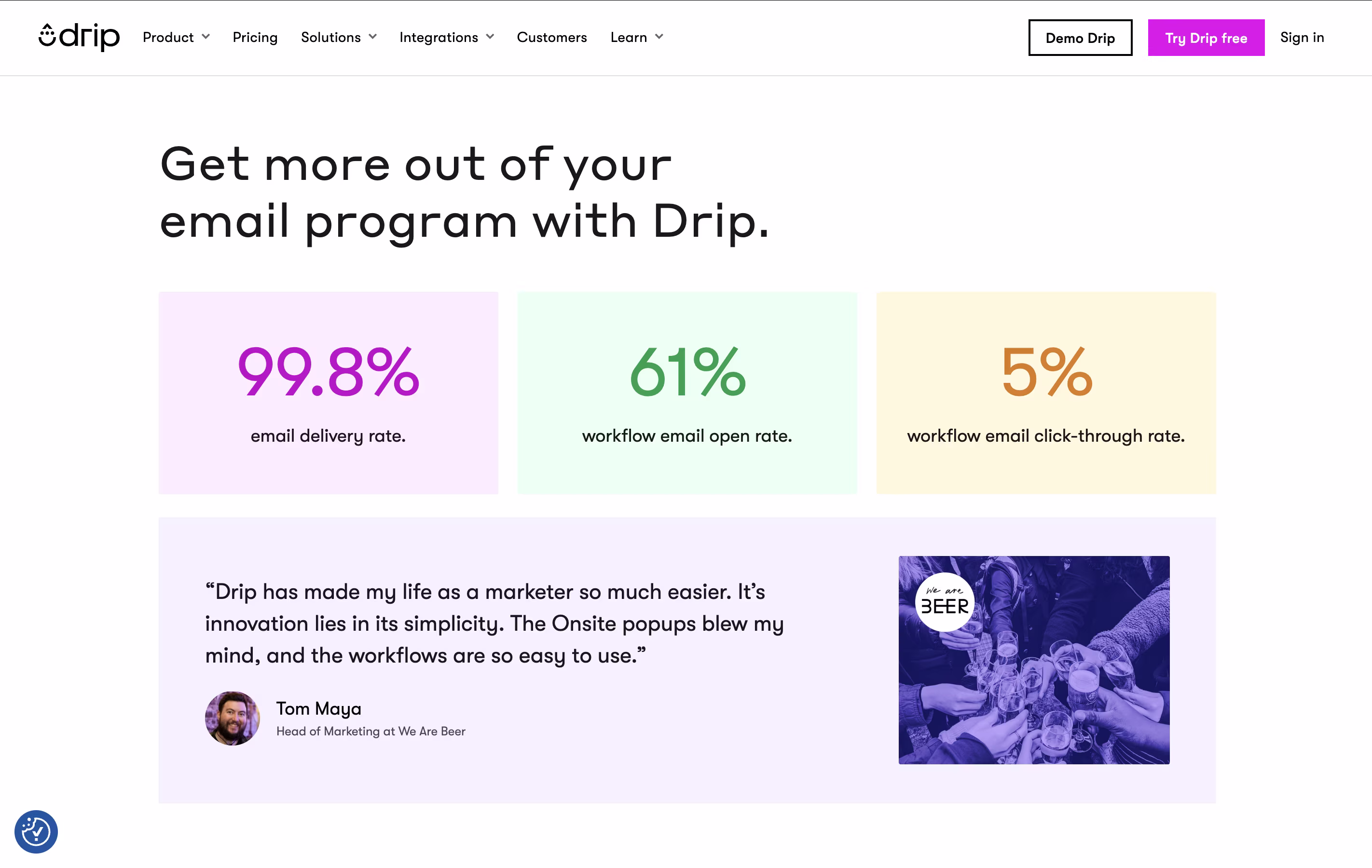This screenshot has height=868, width=1372.
Task: Click the Demo Drip button
Action: pos(1080,38)
